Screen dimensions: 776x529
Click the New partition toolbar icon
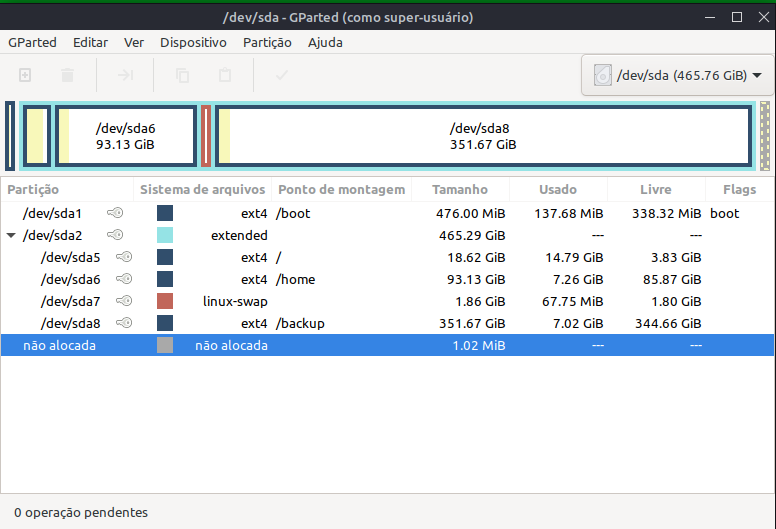click(x=25, y=75)
